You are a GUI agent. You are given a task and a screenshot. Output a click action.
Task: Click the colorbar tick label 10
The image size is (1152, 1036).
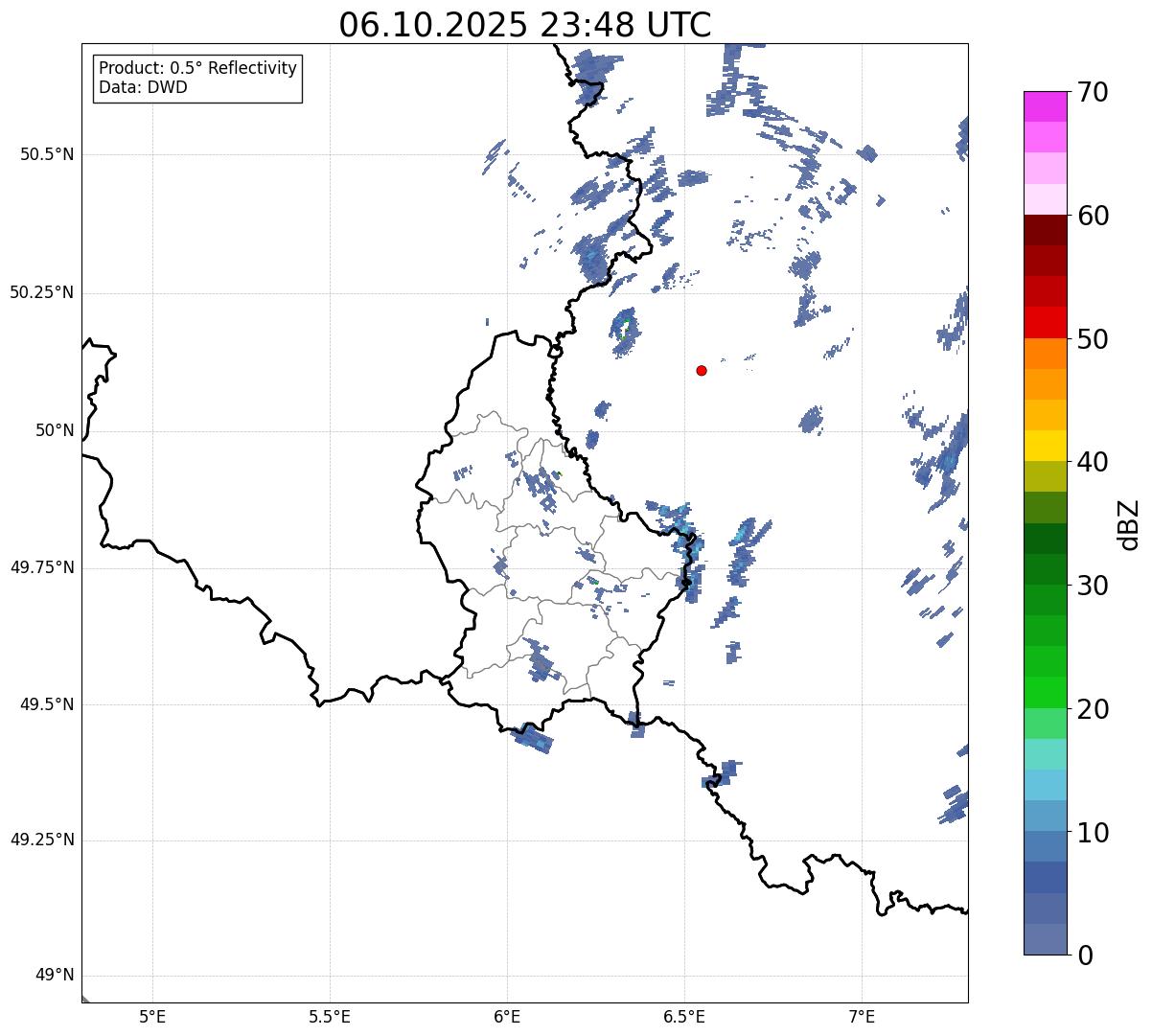[x=1093, y=832]
